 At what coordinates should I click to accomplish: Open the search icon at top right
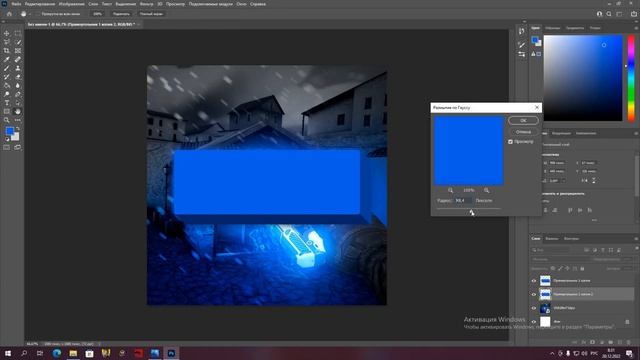[x=609, y=14]
